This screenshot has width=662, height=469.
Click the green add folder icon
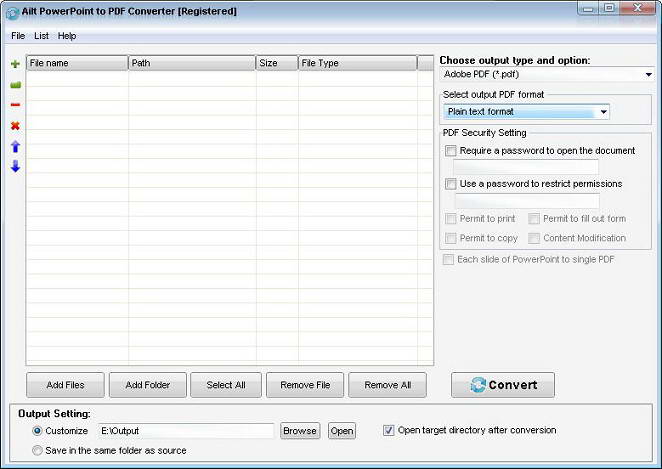pos(15,85)
